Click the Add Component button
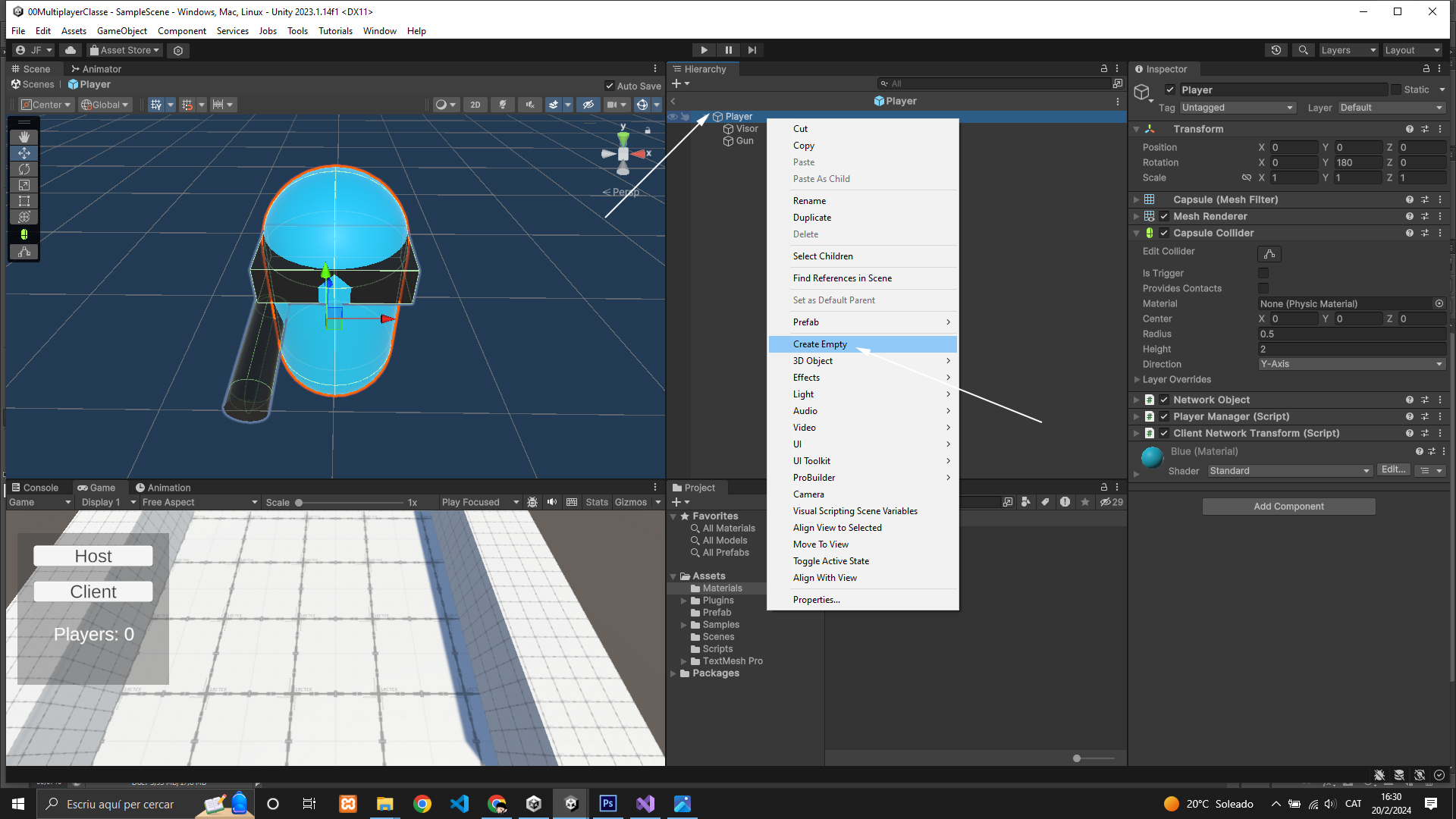This screenshot has height=819, width=1456. pyautogui.click(x=1288, y=506)
